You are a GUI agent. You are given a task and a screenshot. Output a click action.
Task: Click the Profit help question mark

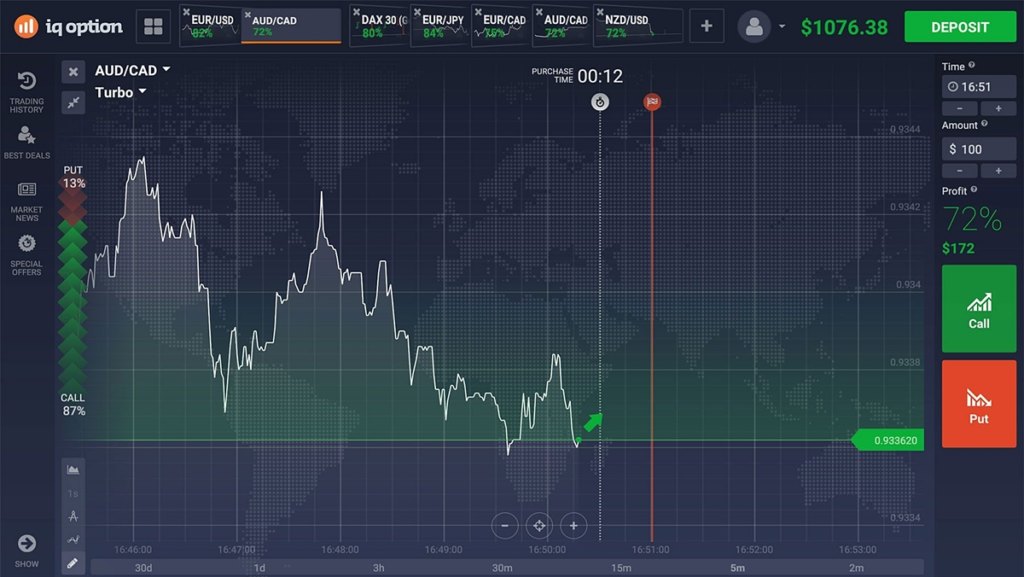pos(974,190)
